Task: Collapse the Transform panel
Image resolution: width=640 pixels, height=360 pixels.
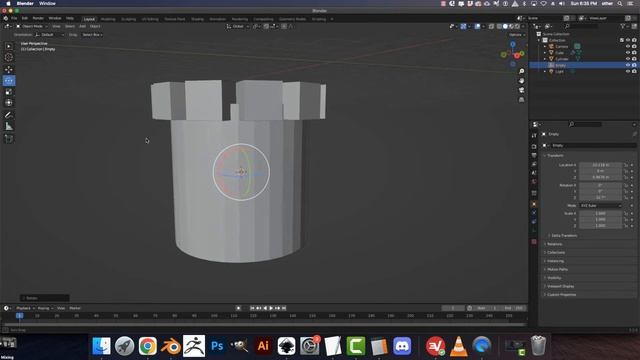Action: click(554, 156)
